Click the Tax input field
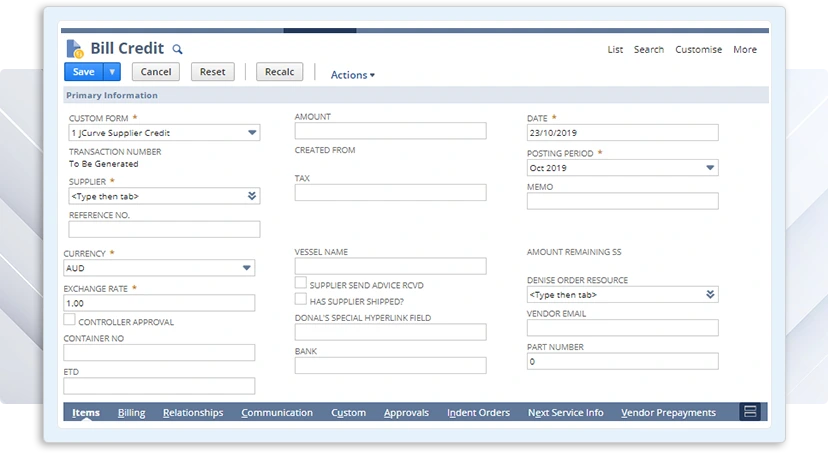The width and height of the screenshot is (828, 453). click(x=391, y=192)
